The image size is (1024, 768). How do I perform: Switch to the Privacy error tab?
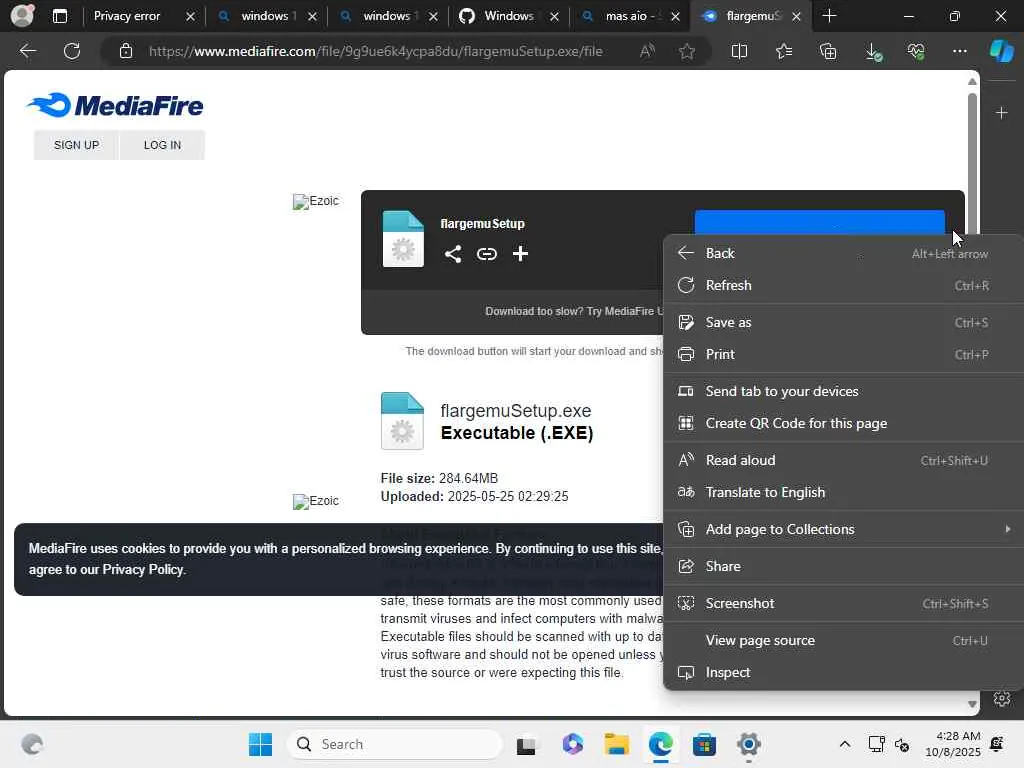tap(127, 16)
